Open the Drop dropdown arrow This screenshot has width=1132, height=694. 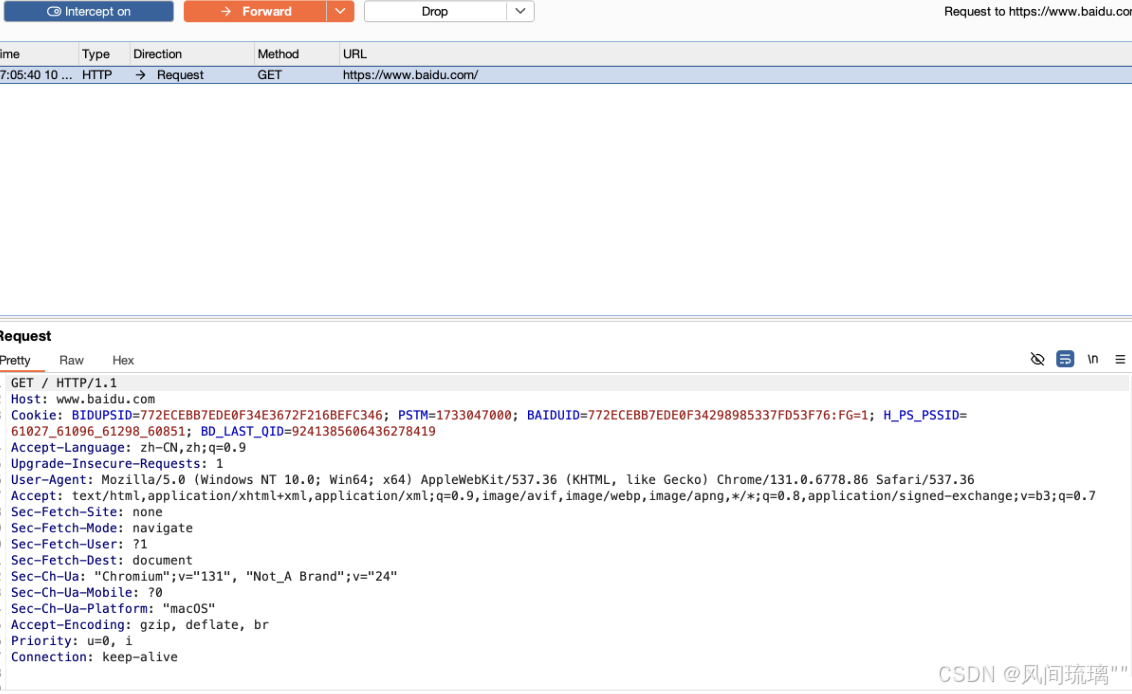520,12
